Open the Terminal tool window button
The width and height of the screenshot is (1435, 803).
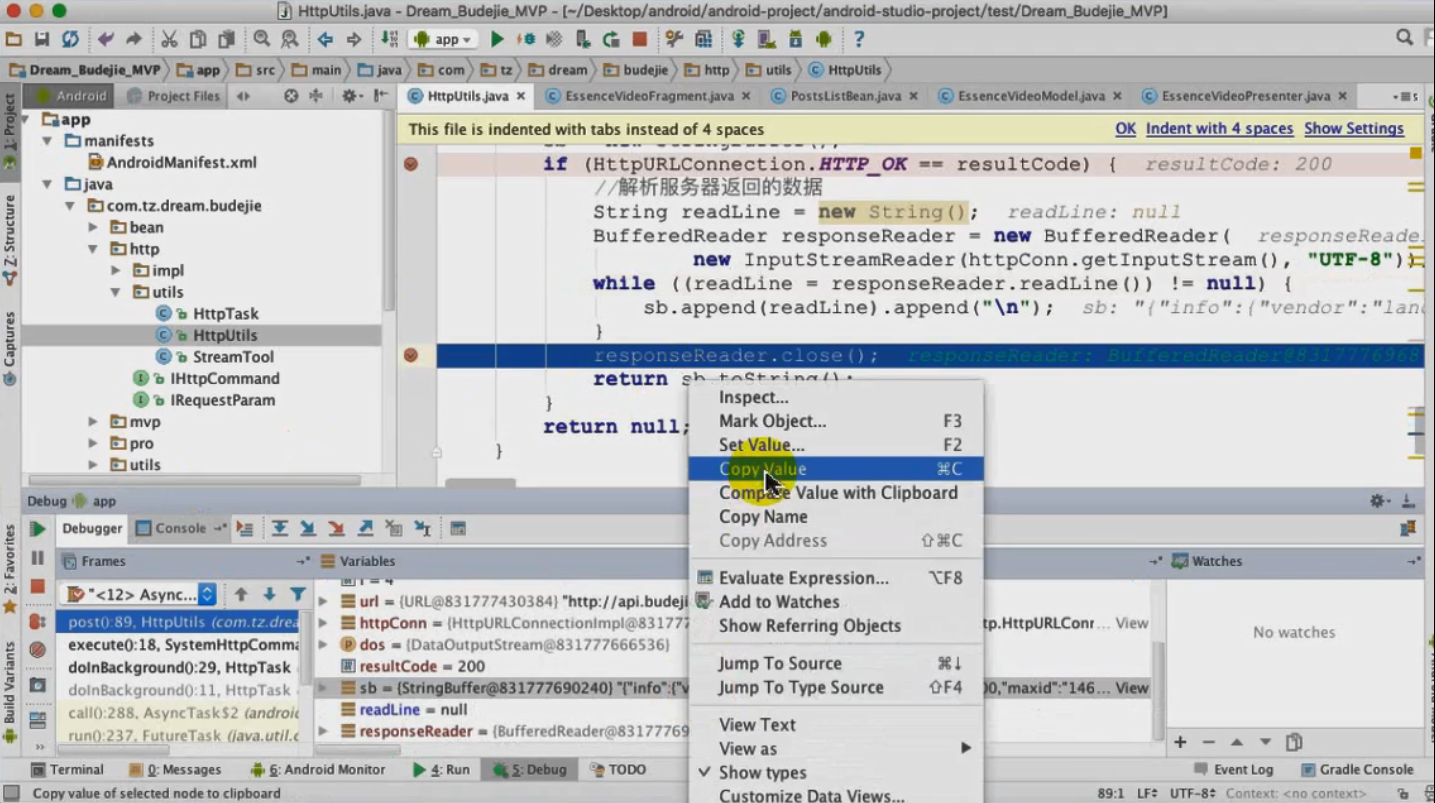[68, 769]
